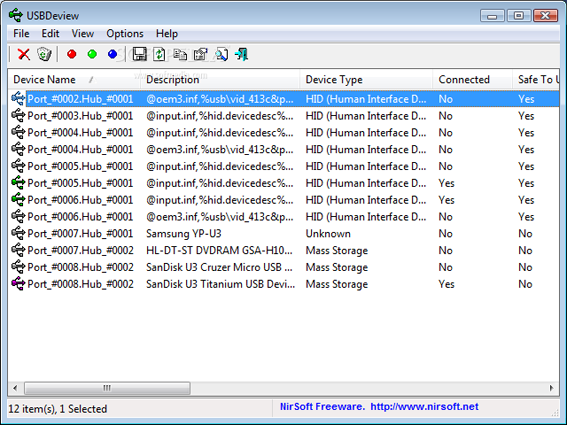Click the recycle bin toolbar icon
This screenshot has height=425, width=567.
click(44, 55)
